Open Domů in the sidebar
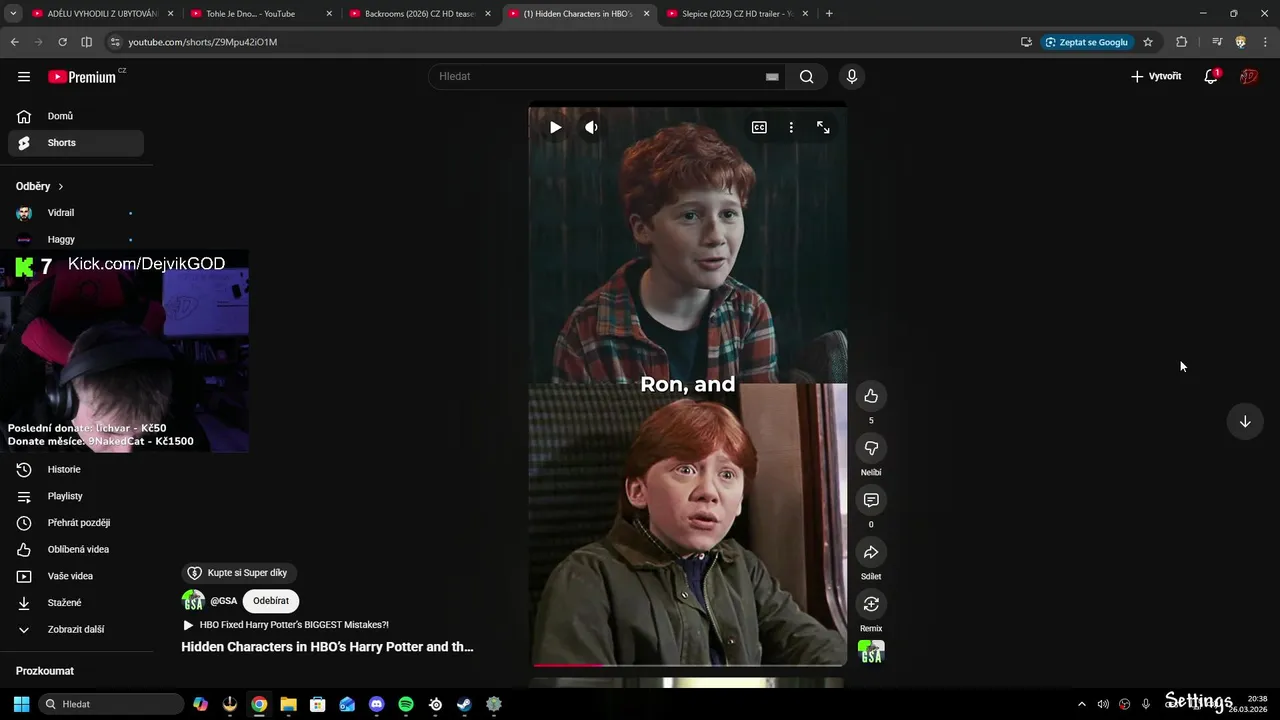 [76, 116]
